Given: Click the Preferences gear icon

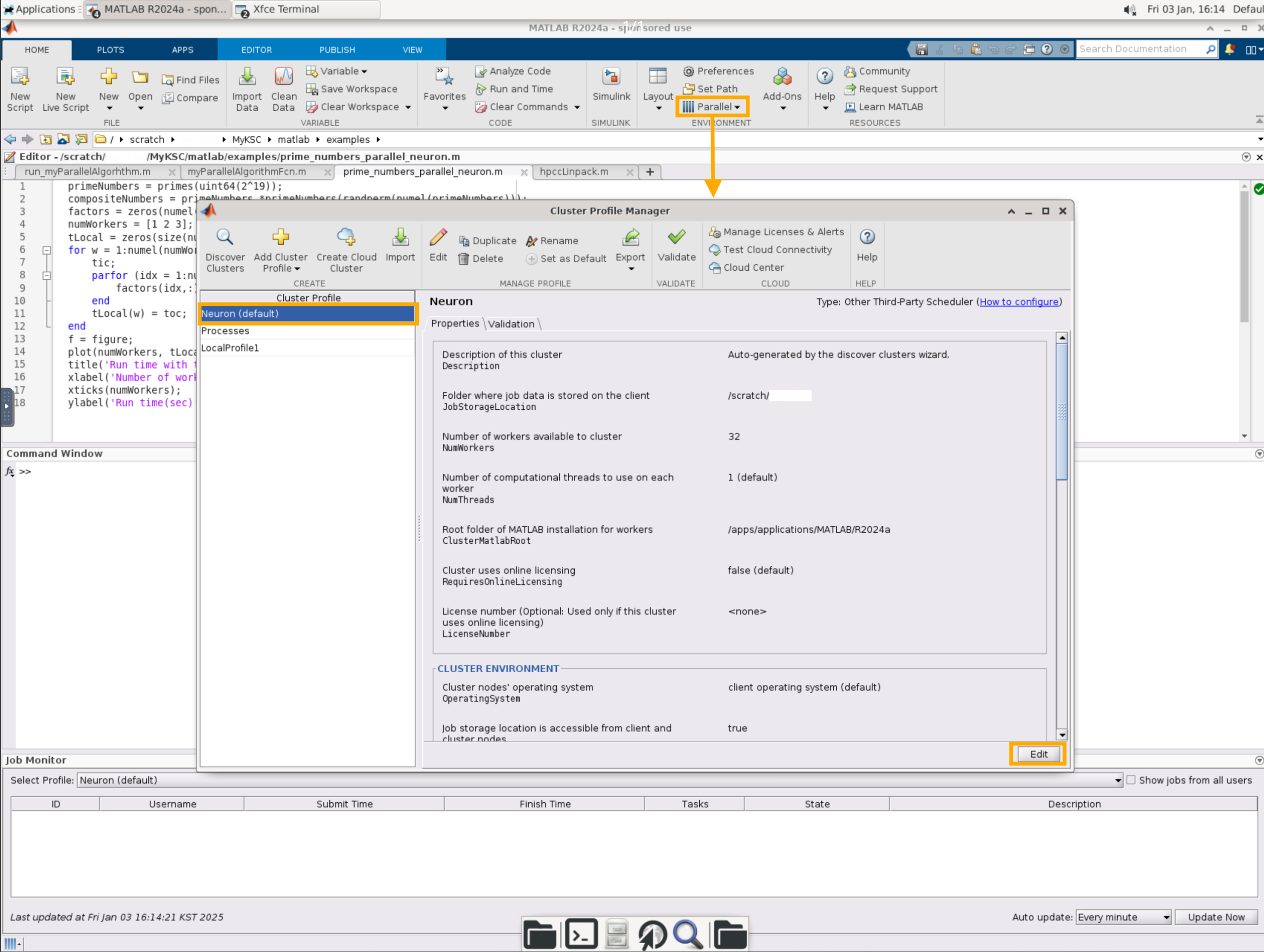Looking at the screenshot, I should coord(688,71).
